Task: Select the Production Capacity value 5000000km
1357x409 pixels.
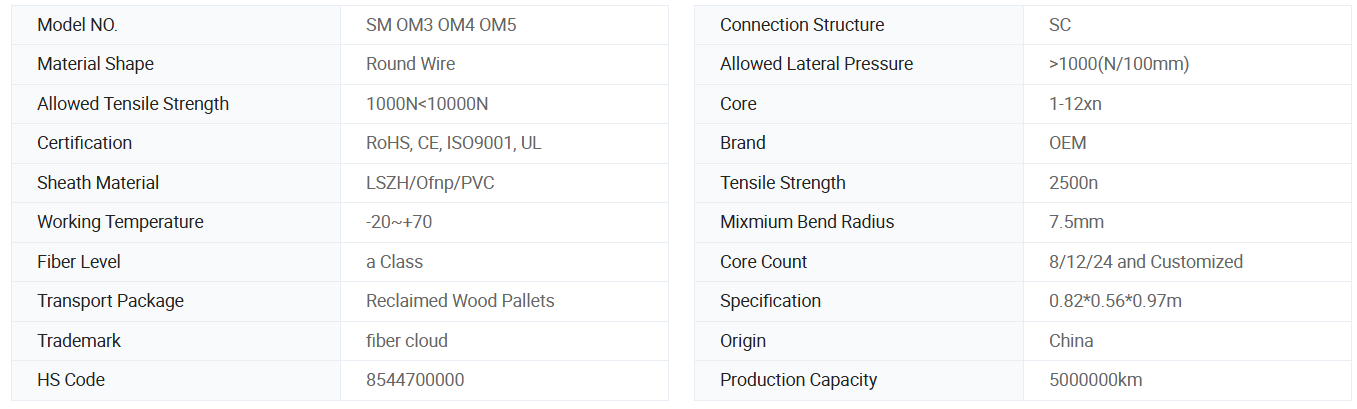Action: (x=1095, y=380)
